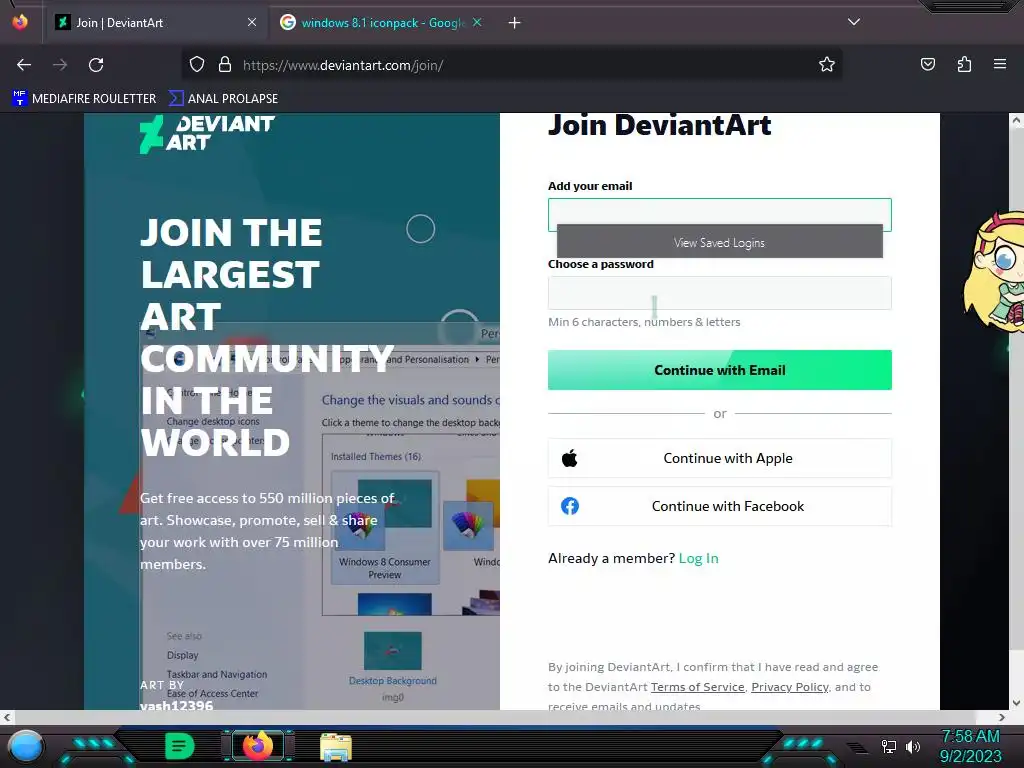Choose View Saved Logins from the autofill popup
Screen dimensions: 1024x768
pyautogui.click(x=720, y=242)
